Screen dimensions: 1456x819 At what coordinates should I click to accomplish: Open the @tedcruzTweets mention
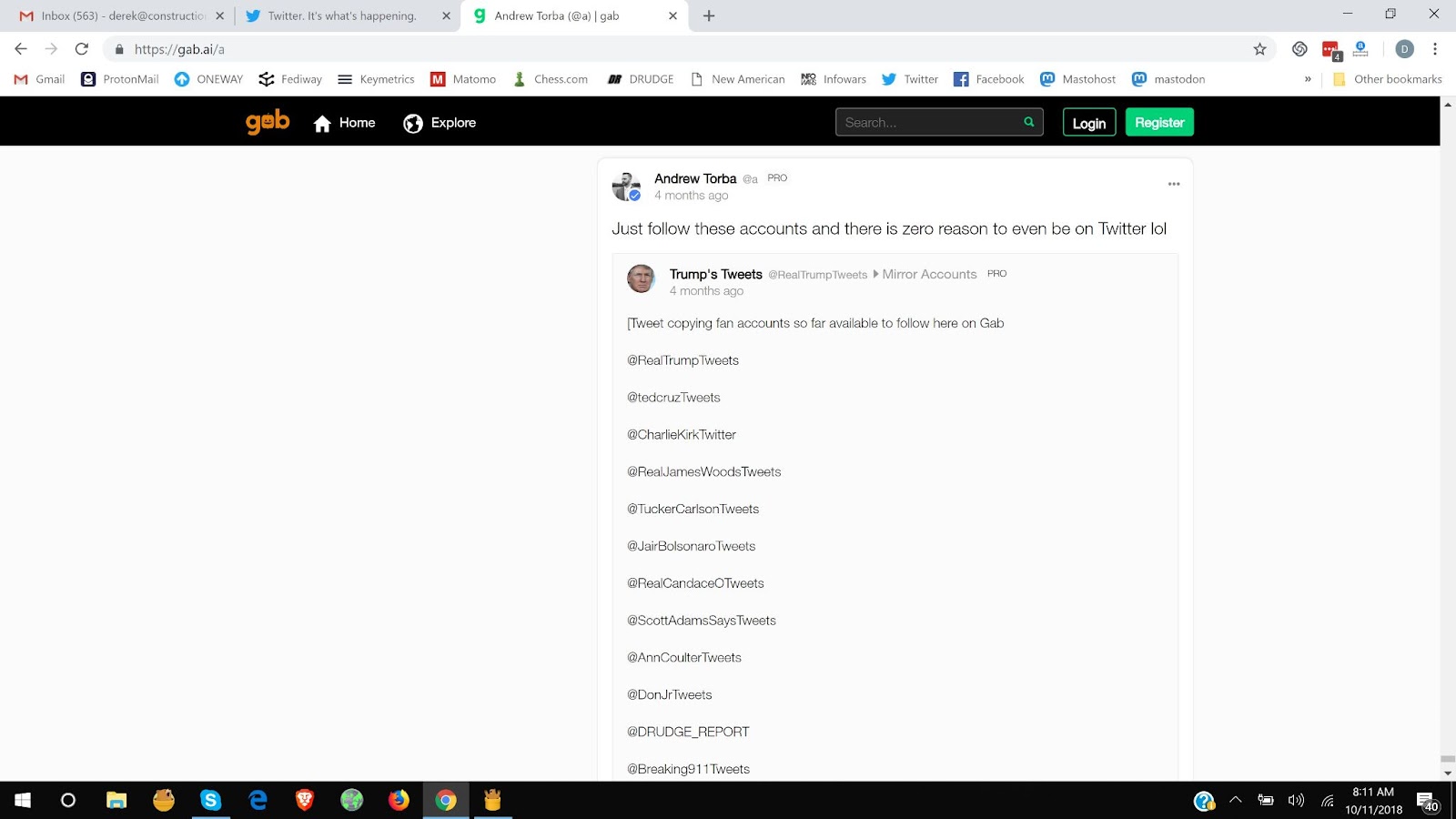[673, 398]
